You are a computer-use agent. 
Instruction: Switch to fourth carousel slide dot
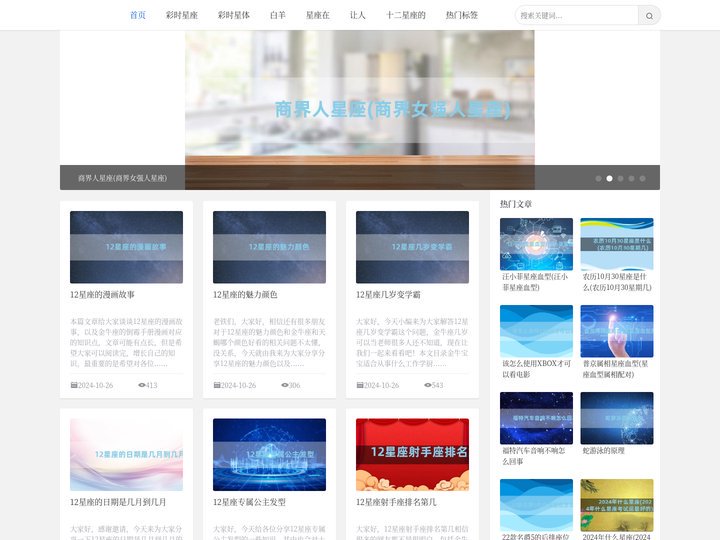pos(631,179)
